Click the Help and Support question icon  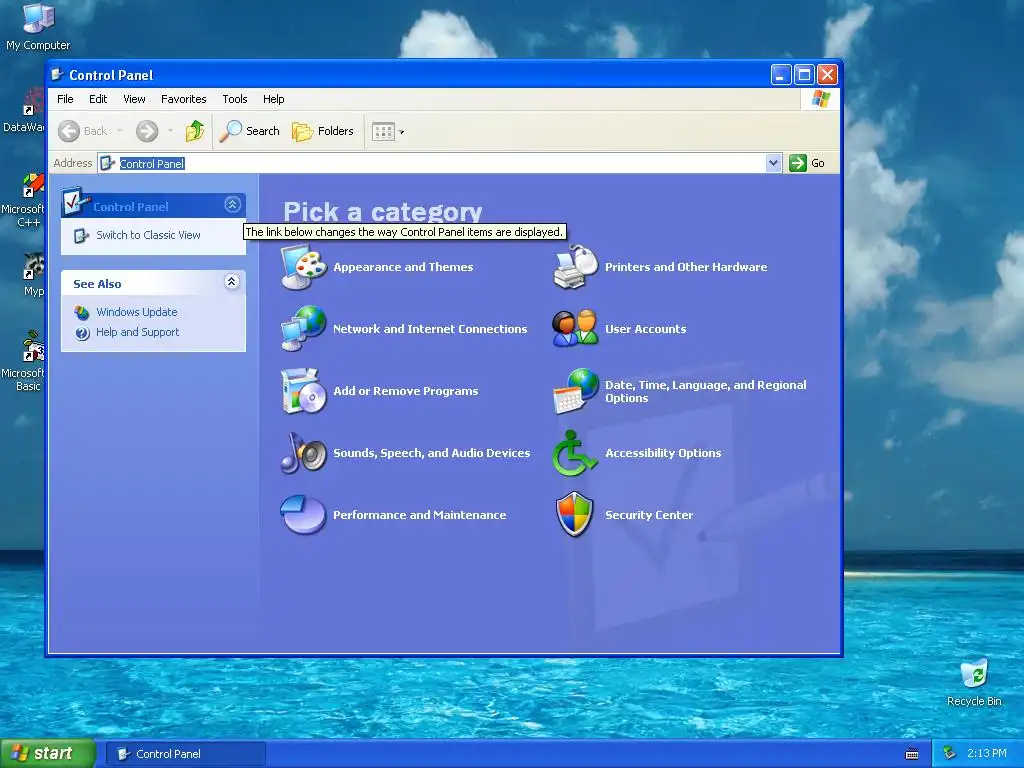coord(82,333)
